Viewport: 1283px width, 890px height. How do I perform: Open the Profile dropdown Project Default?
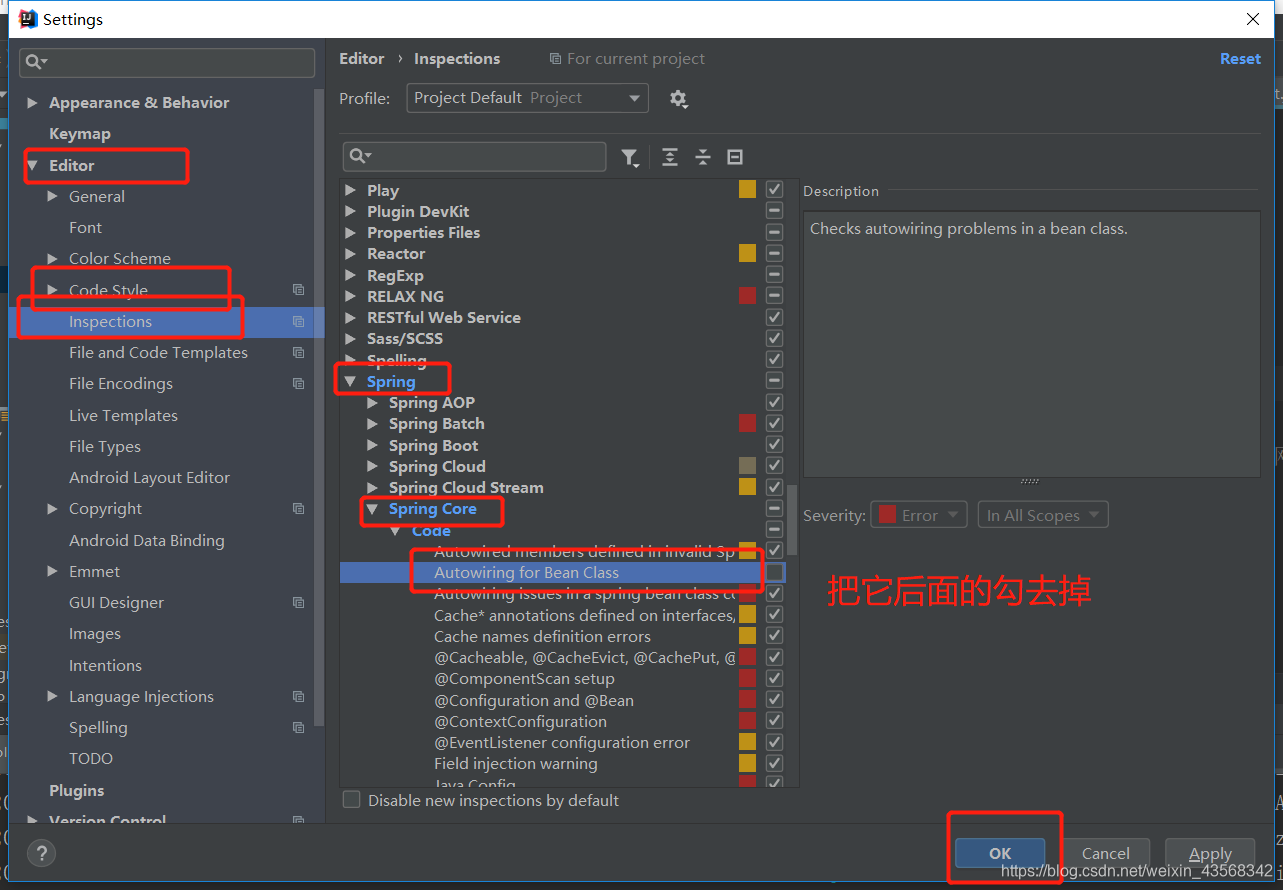527,98
